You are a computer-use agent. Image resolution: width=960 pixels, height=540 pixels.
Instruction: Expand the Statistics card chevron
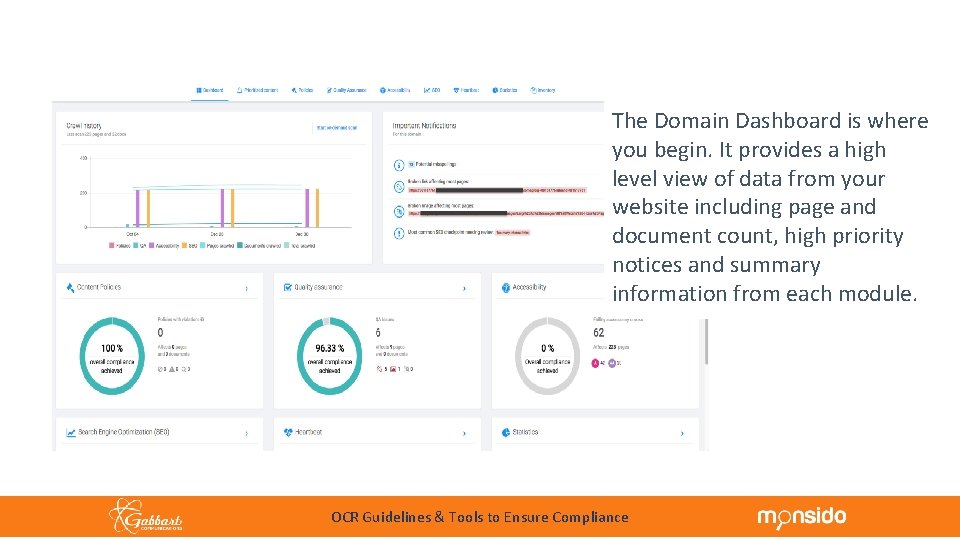[682, 433]
